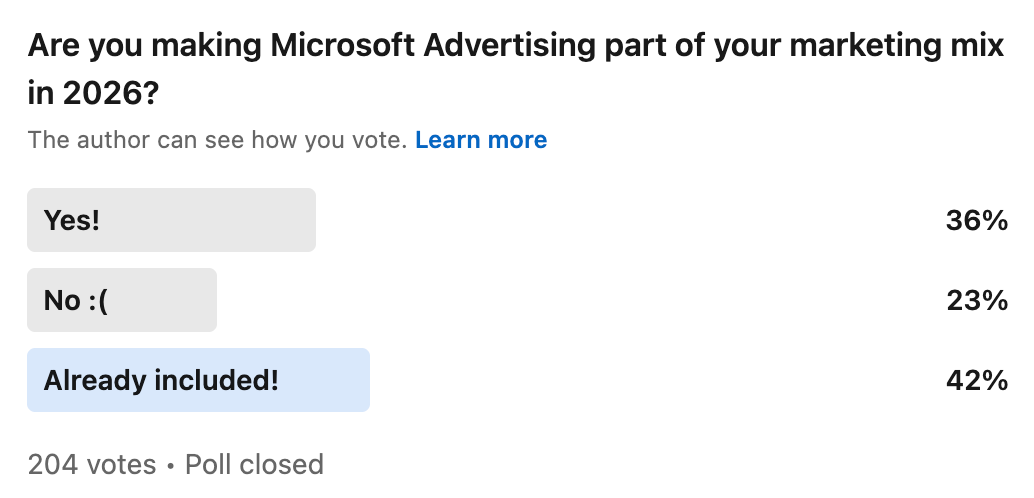Click the "Poll closed" status text
This screenshot has width=1034, height=498.
pyautogui.click(x=254, y=464)
